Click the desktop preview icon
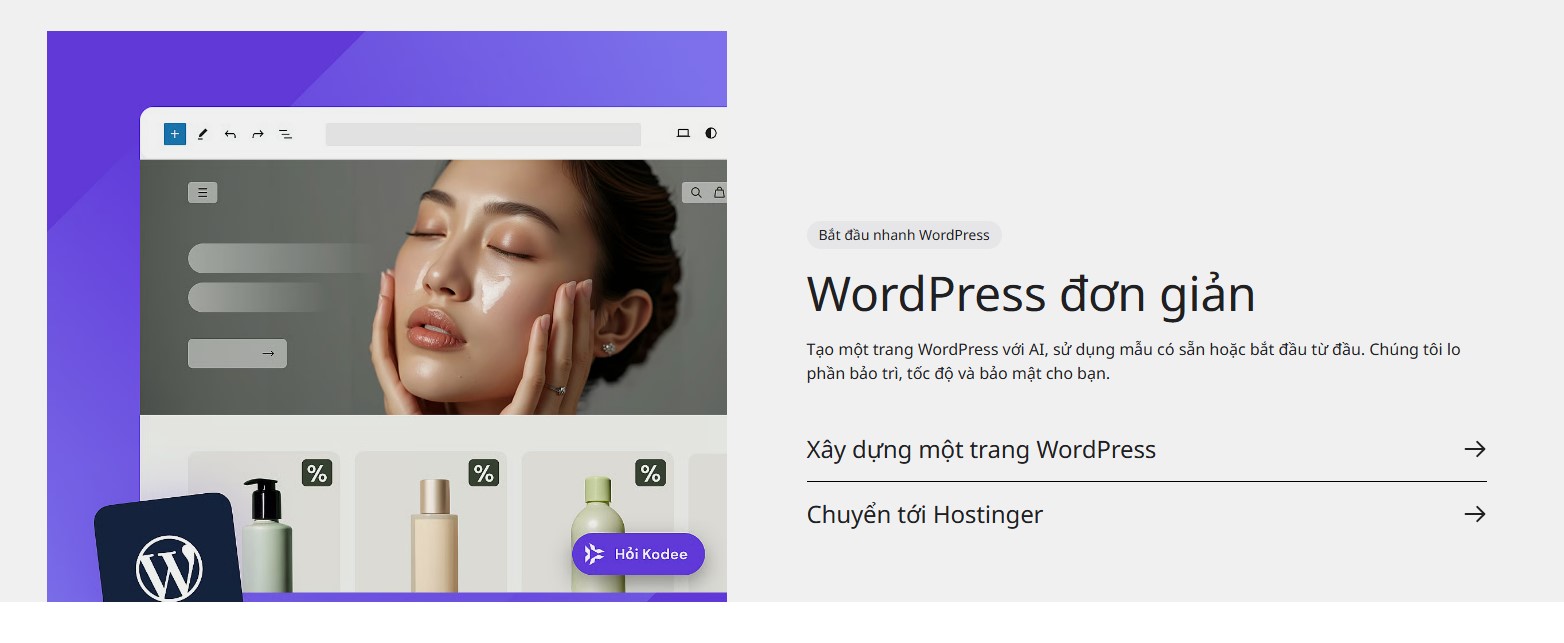The width and height of the screenshot is (1564, 643). point(684,133)
